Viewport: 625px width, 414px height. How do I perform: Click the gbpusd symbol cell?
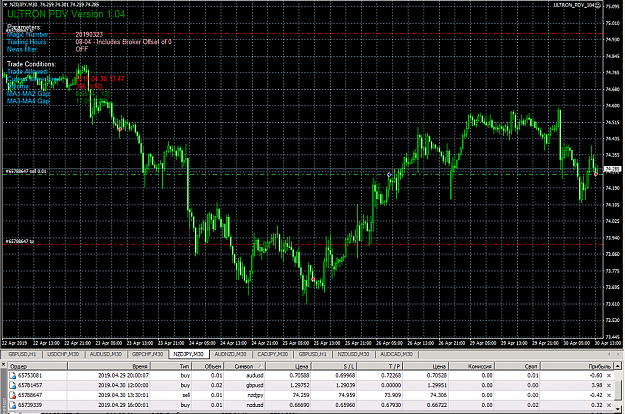[254, 385]
